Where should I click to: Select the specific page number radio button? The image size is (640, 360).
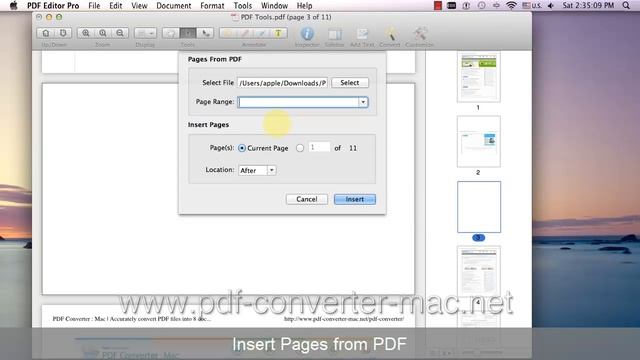(300, 148)
